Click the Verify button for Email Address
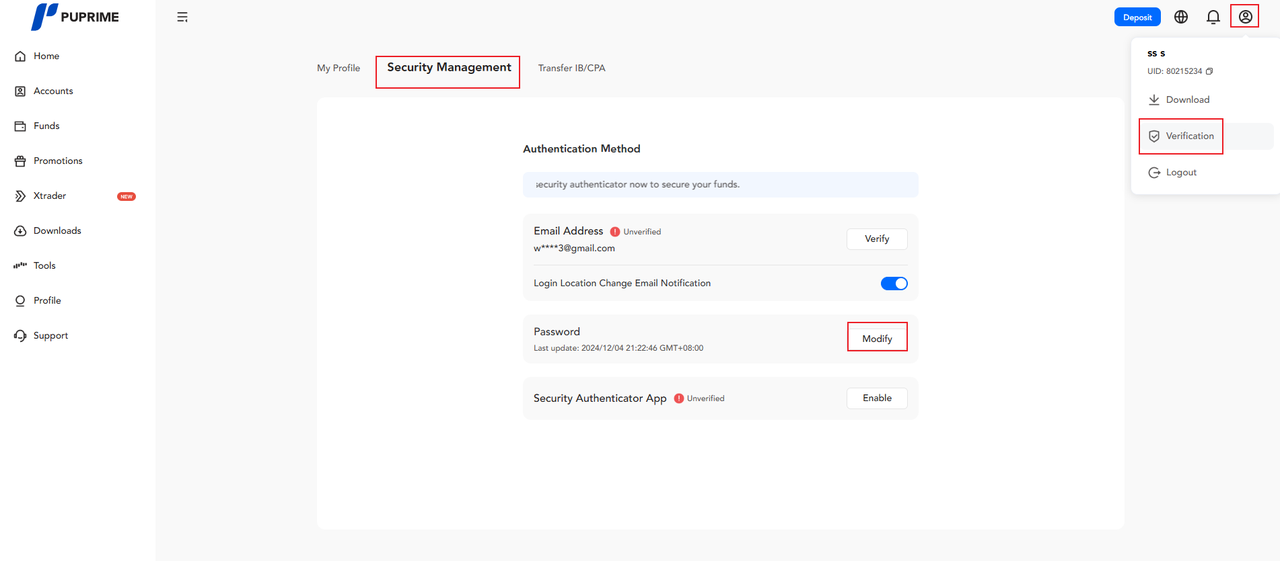Screen dimensions: 1280x561 [x=876, y=239]
